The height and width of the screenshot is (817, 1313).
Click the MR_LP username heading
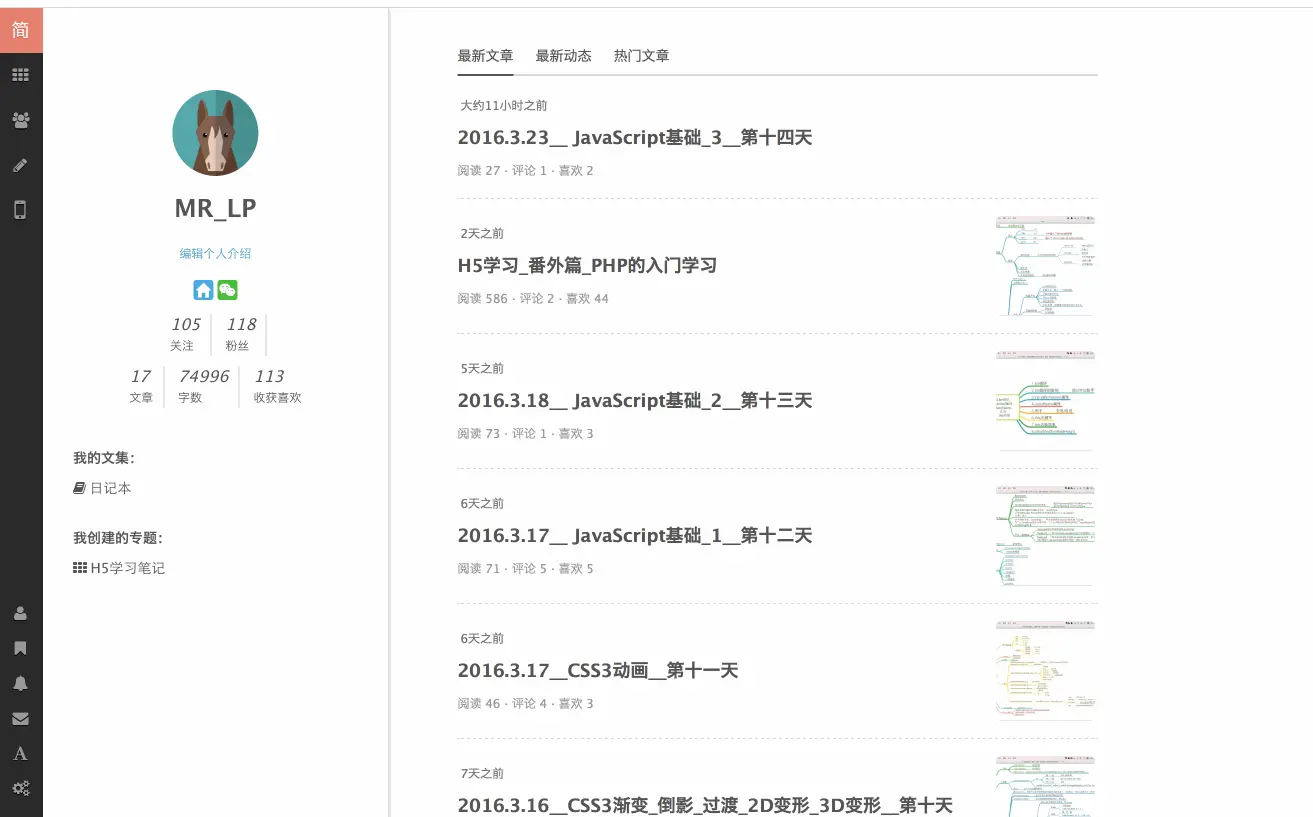click(215, 208)
